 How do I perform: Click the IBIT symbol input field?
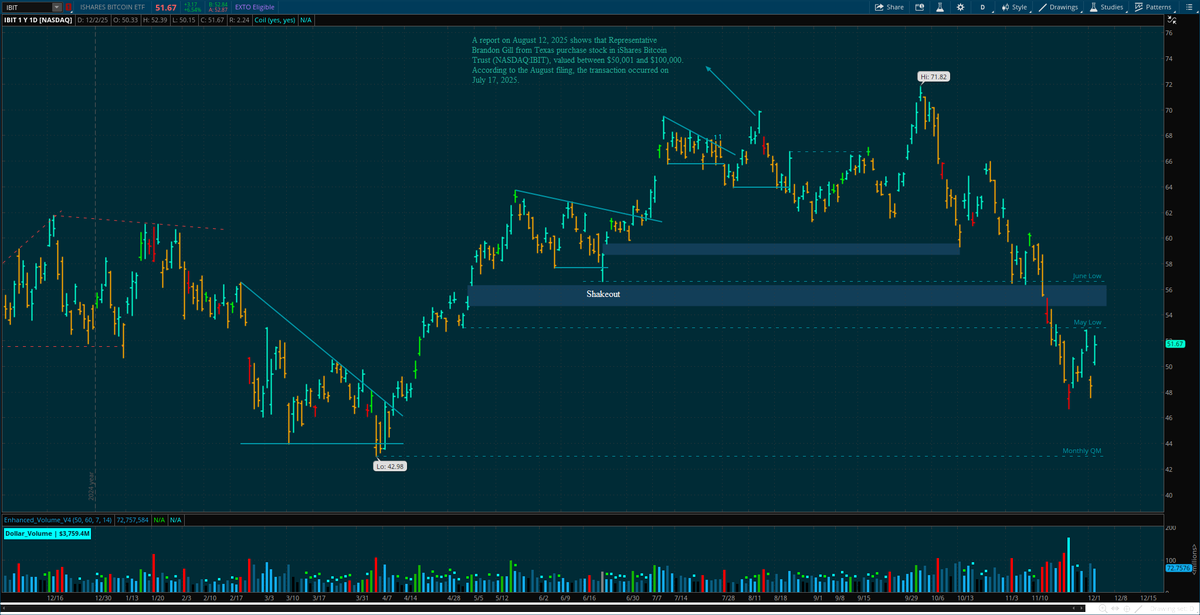coord(27,7)
